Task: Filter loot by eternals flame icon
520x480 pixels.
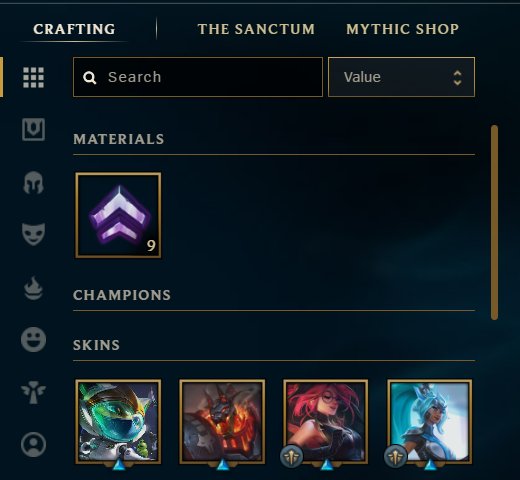Action: click(33, 288)
